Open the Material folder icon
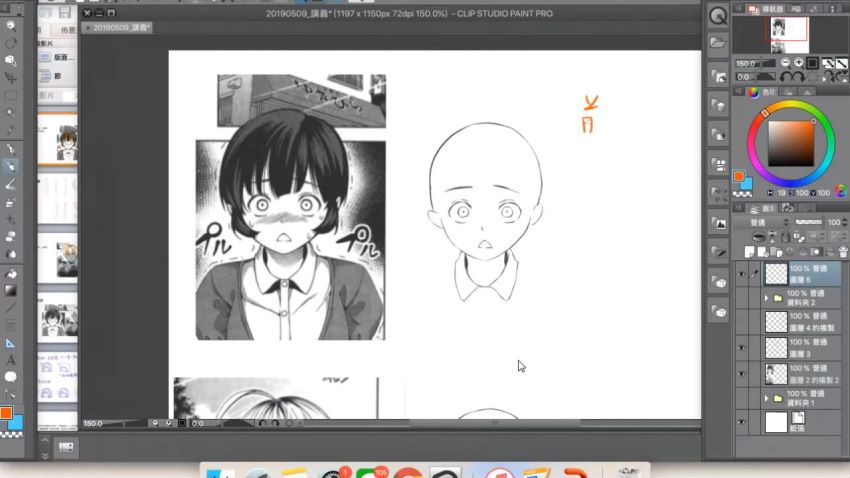Screen dimensions: 850x478 tap(718, 42)
